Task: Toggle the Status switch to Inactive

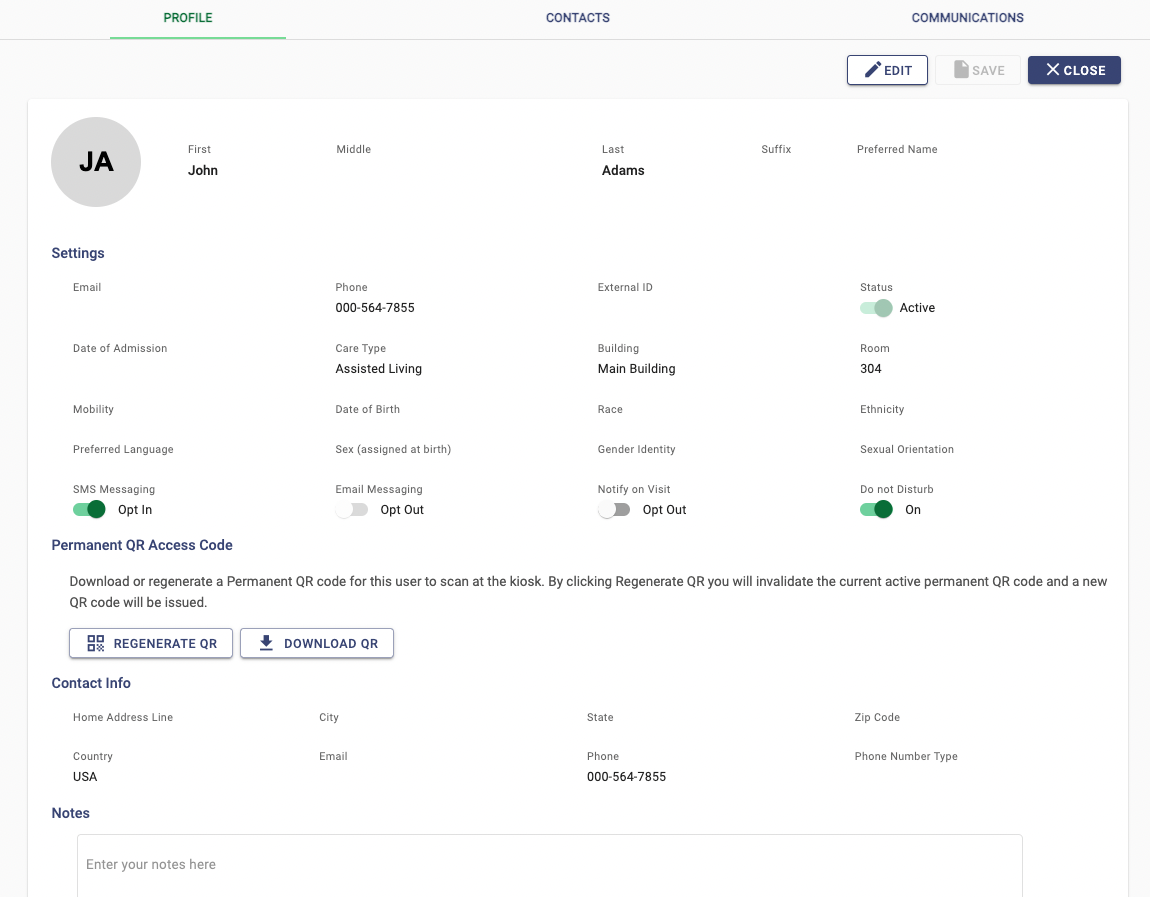Action: [x=876, y=308]
